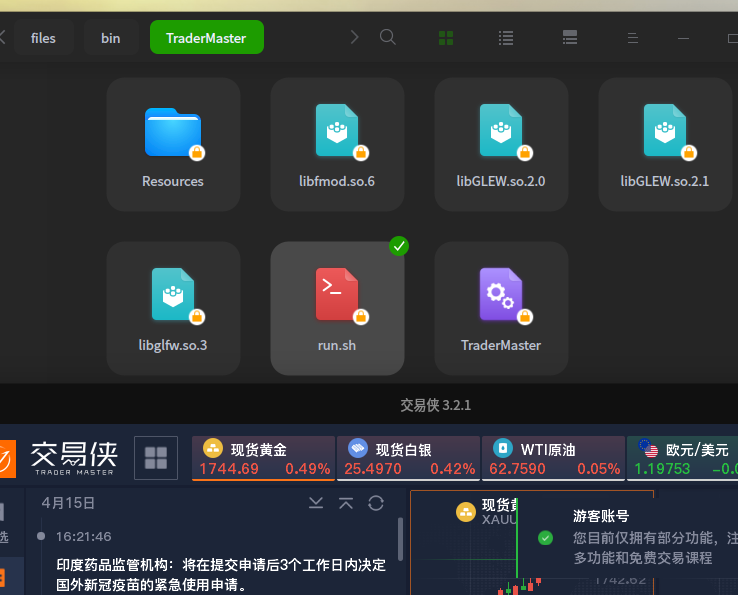Viewport: 738px width, 595px height.
Task: Switch to icon grid view
Action: click(x=446, y=38)
